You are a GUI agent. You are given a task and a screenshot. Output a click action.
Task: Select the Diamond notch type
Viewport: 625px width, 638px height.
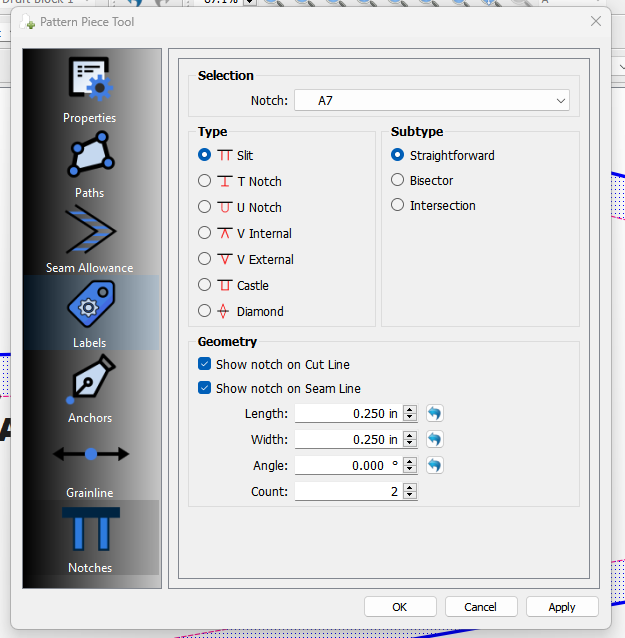241,311
